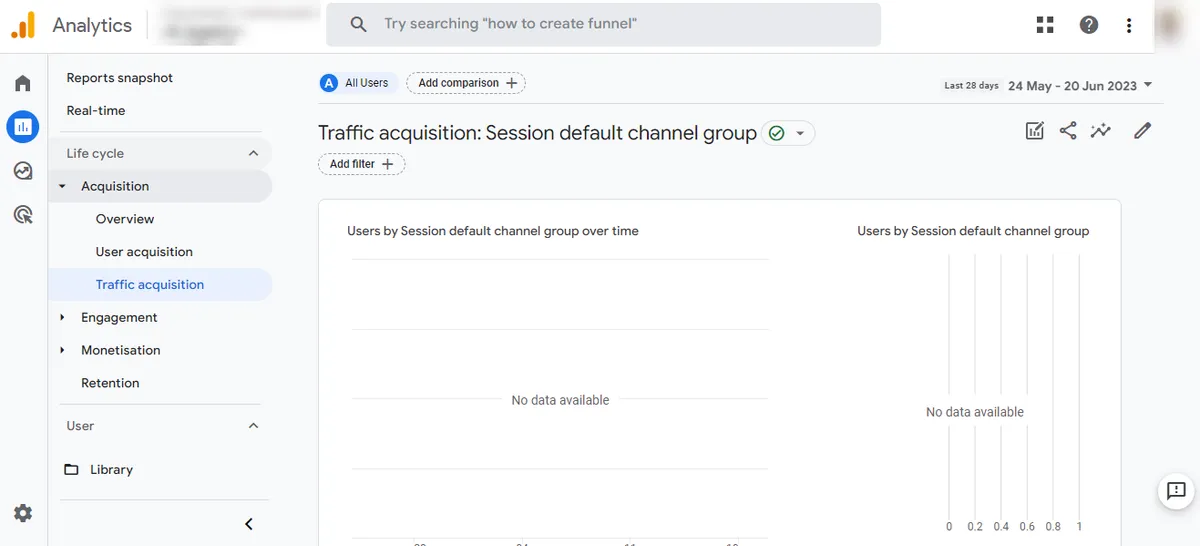The image size is (1200, 546).
Task: Open Retention report
Action: pos(110,383)
